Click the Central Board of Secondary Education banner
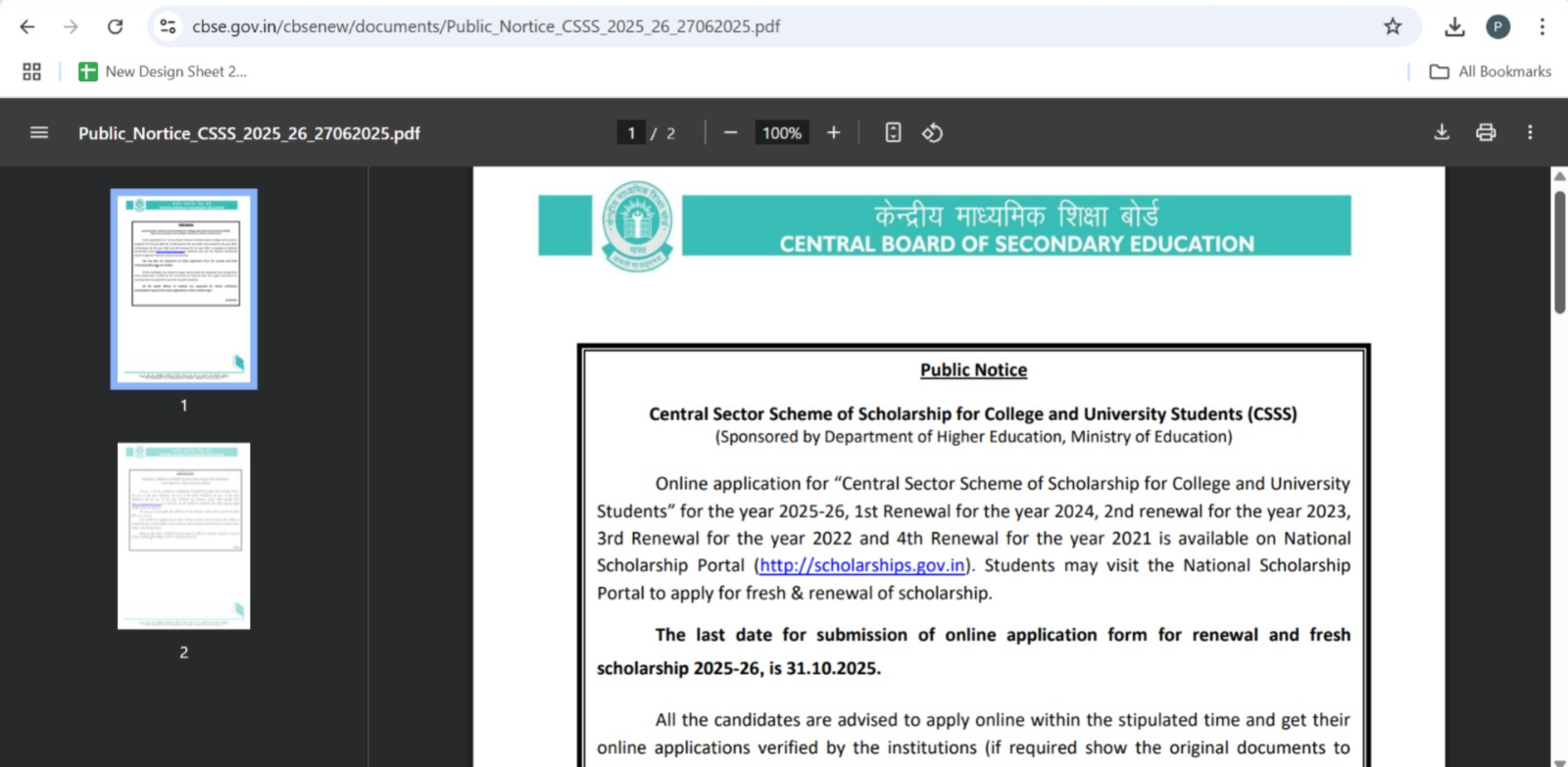 click(x=1016, y=226)
